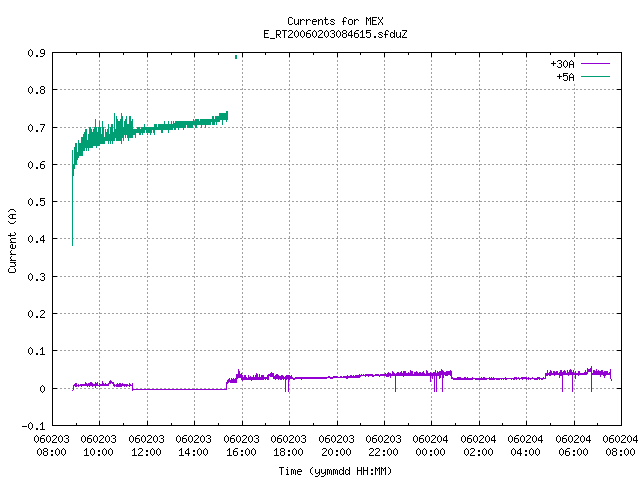Click the 0.7 y-axis tick label
The height and width of the screenshot is (480, 640).
[x=36, y=128]
